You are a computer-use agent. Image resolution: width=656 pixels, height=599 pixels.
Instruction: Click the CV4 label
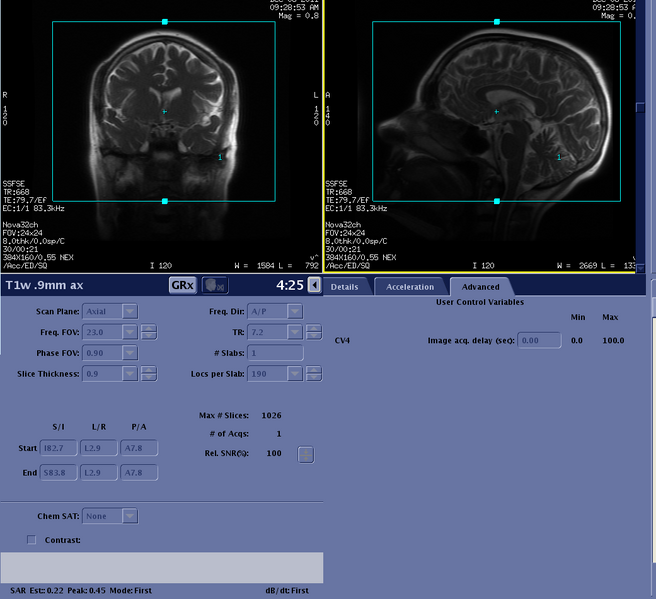(x=342, y=340)
